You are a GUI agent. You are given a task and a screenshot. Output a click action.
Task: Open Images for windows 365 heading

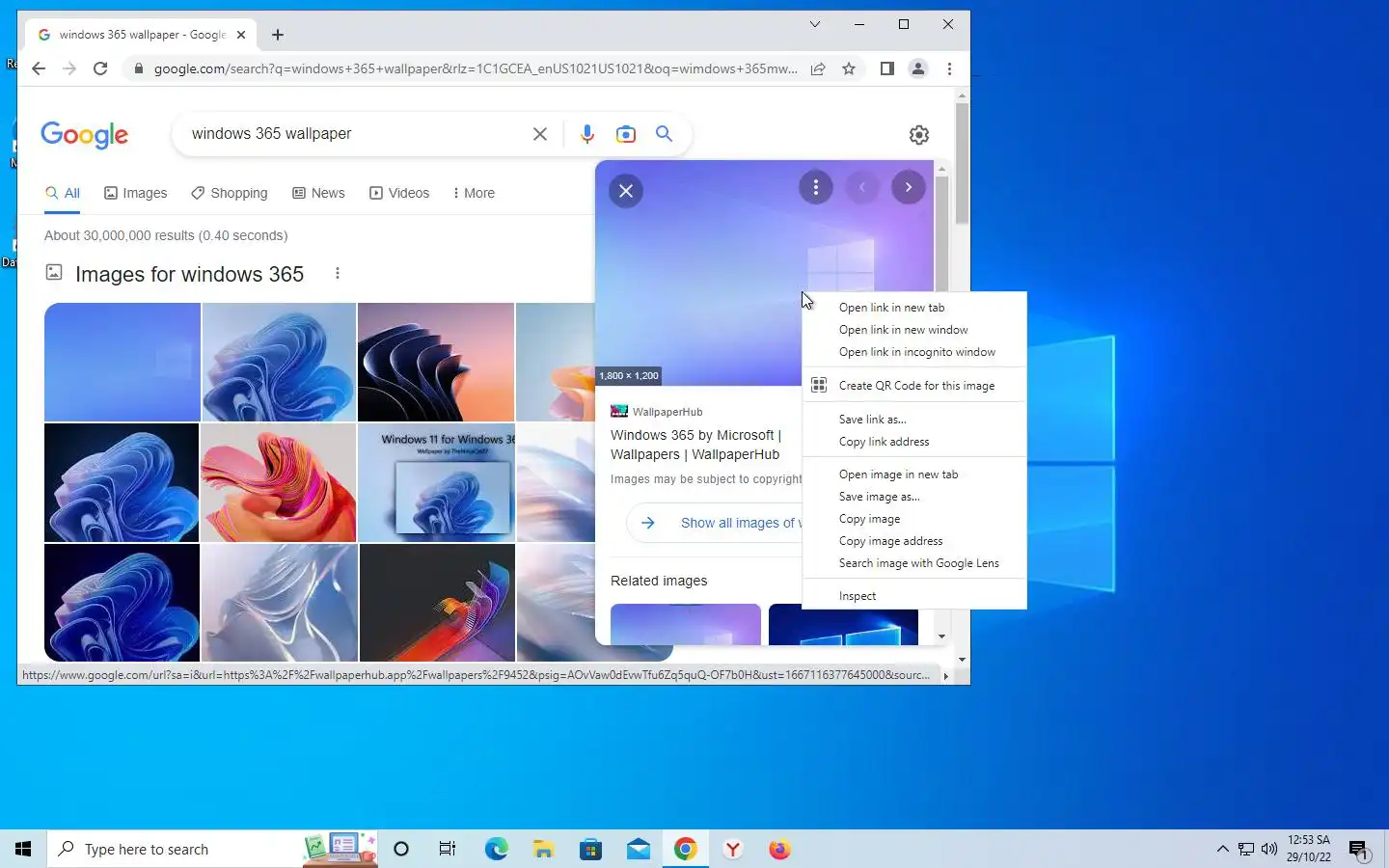click(189, 274)
